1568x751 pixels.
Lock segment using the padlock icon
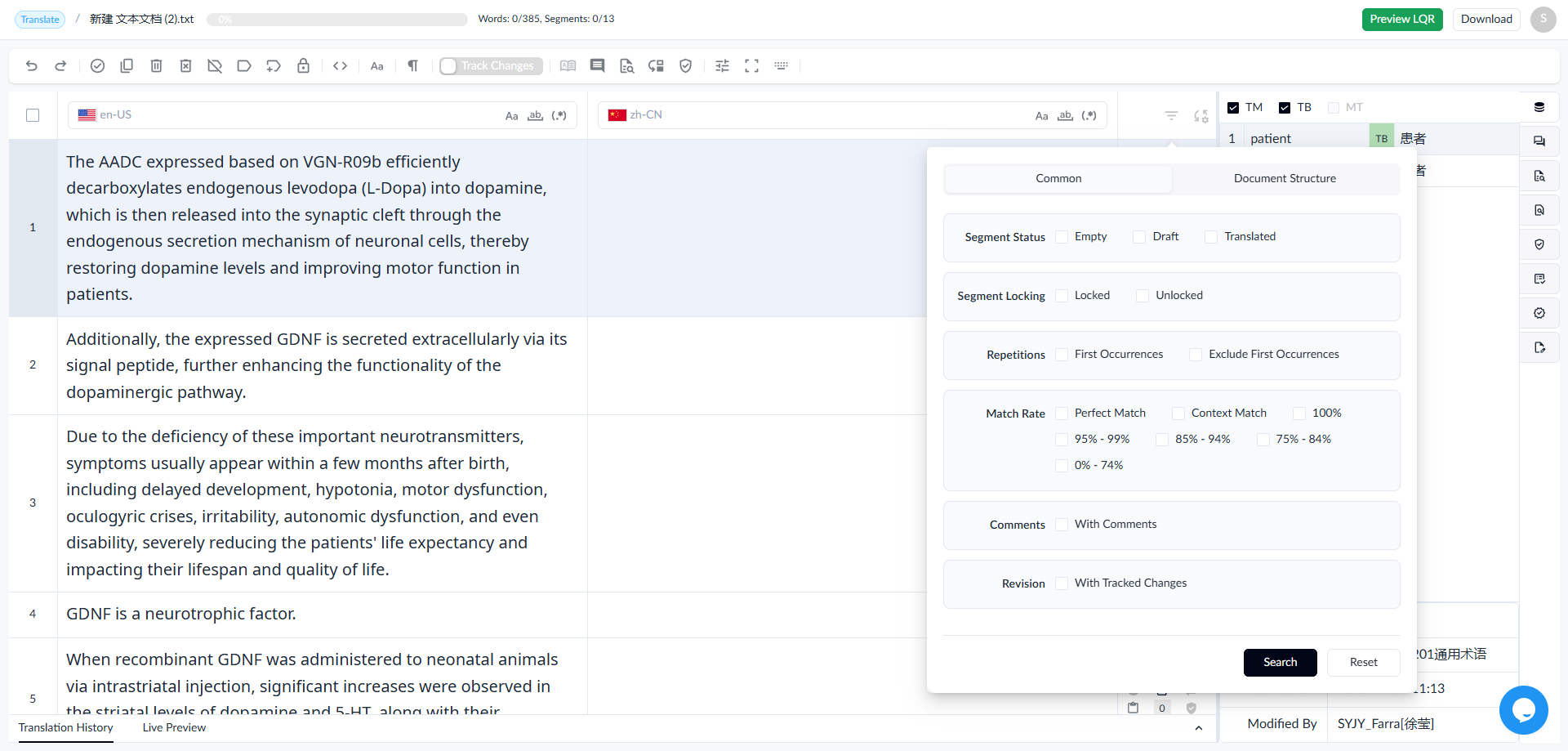click(303, 66)
